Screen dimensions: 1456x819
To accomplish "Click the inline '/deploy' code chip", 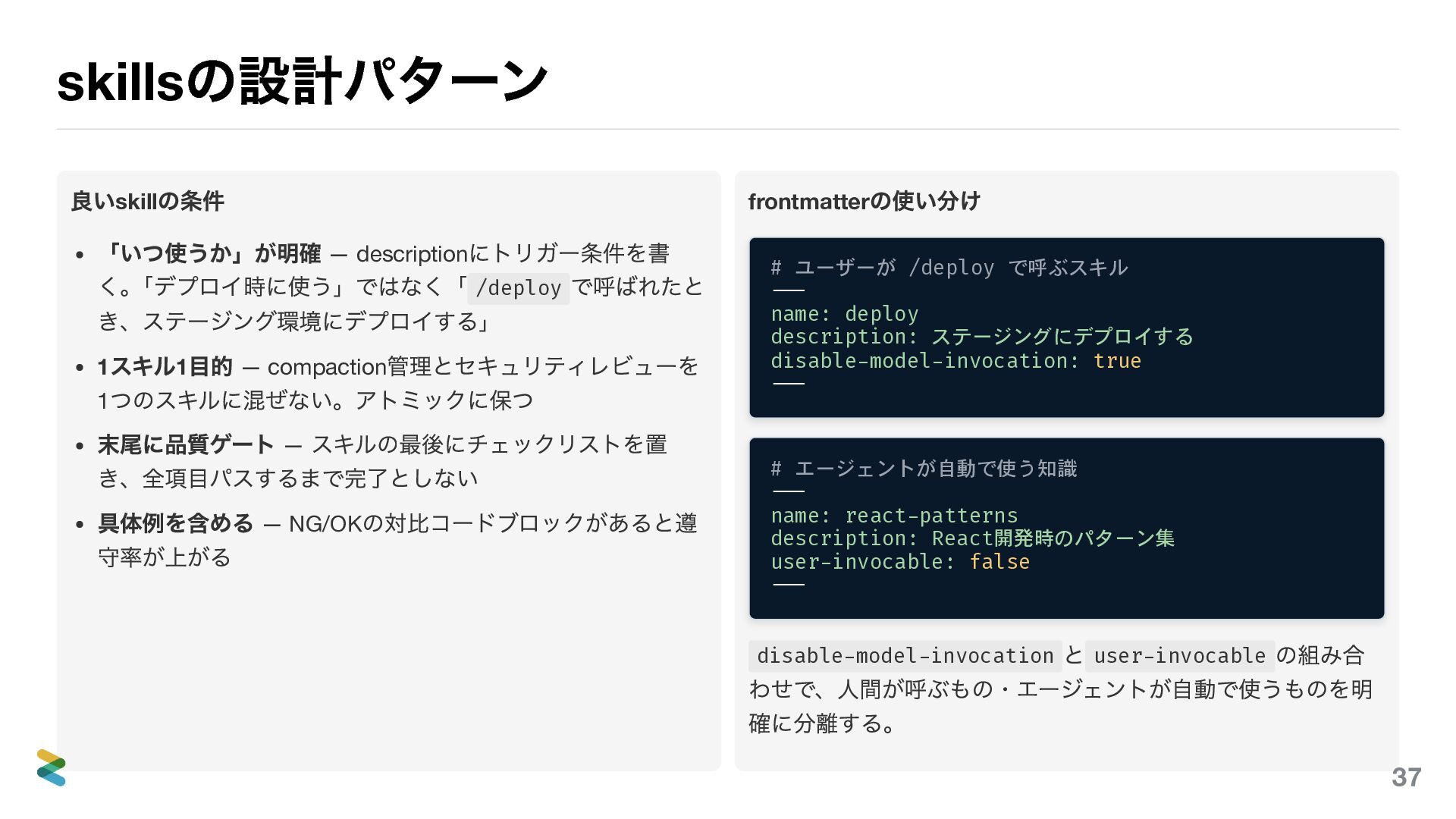I will click(x=518, y=288).
